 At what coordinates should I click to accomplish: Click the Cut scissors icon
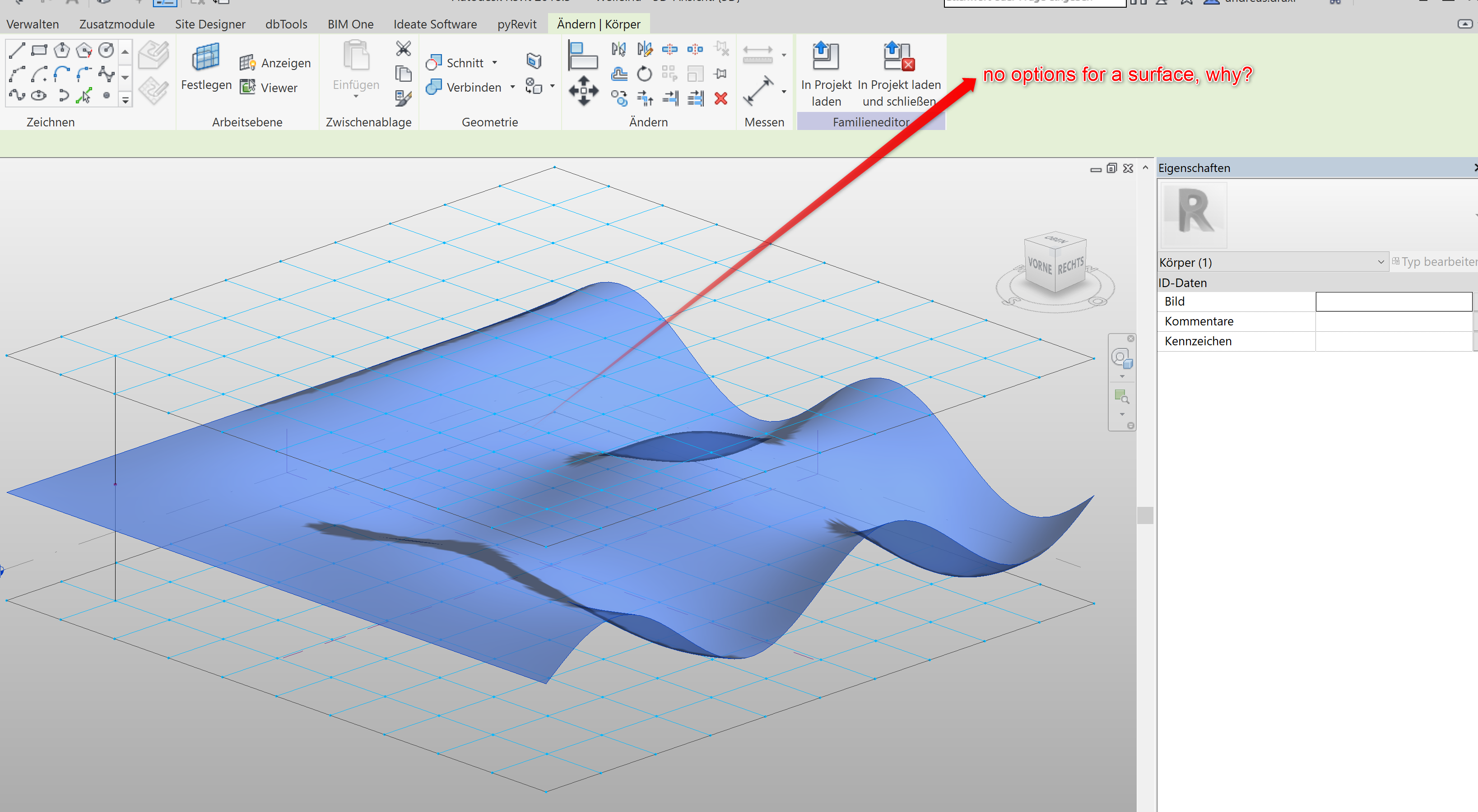click(x=403, y=49)
